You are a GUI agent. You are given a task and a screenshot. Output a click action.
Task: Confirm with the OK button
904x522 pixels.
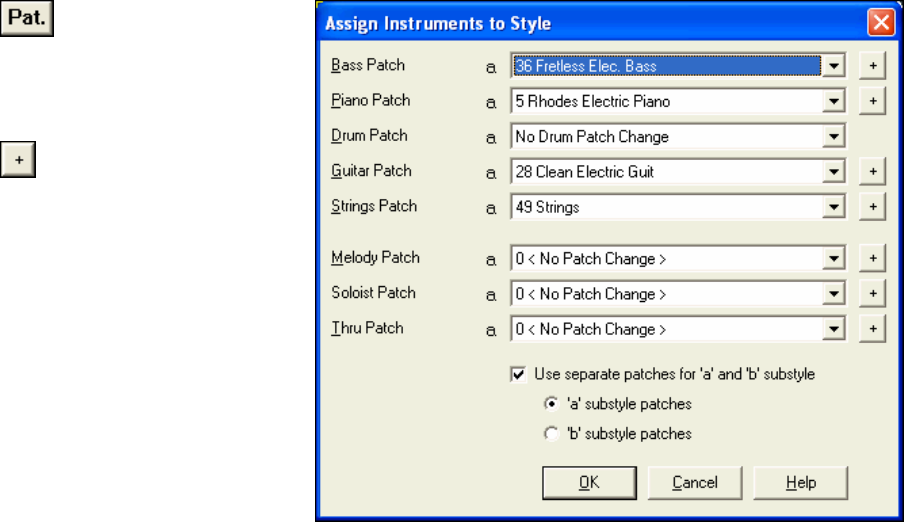click(589, 483)
